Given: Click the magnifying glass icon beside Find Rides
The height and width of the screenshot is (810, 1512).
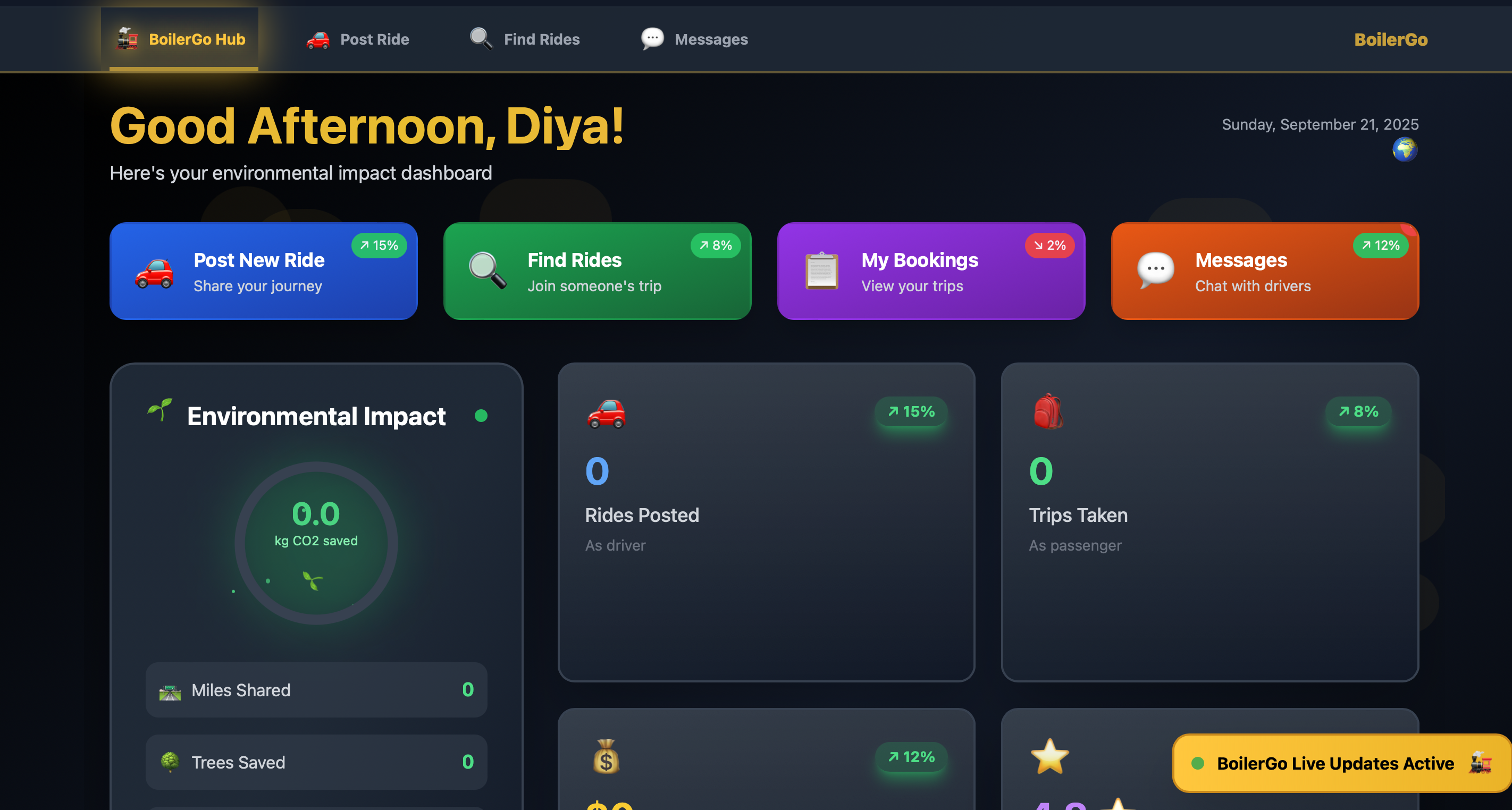Looking at the screenshot, I should (x=481, y=39).
